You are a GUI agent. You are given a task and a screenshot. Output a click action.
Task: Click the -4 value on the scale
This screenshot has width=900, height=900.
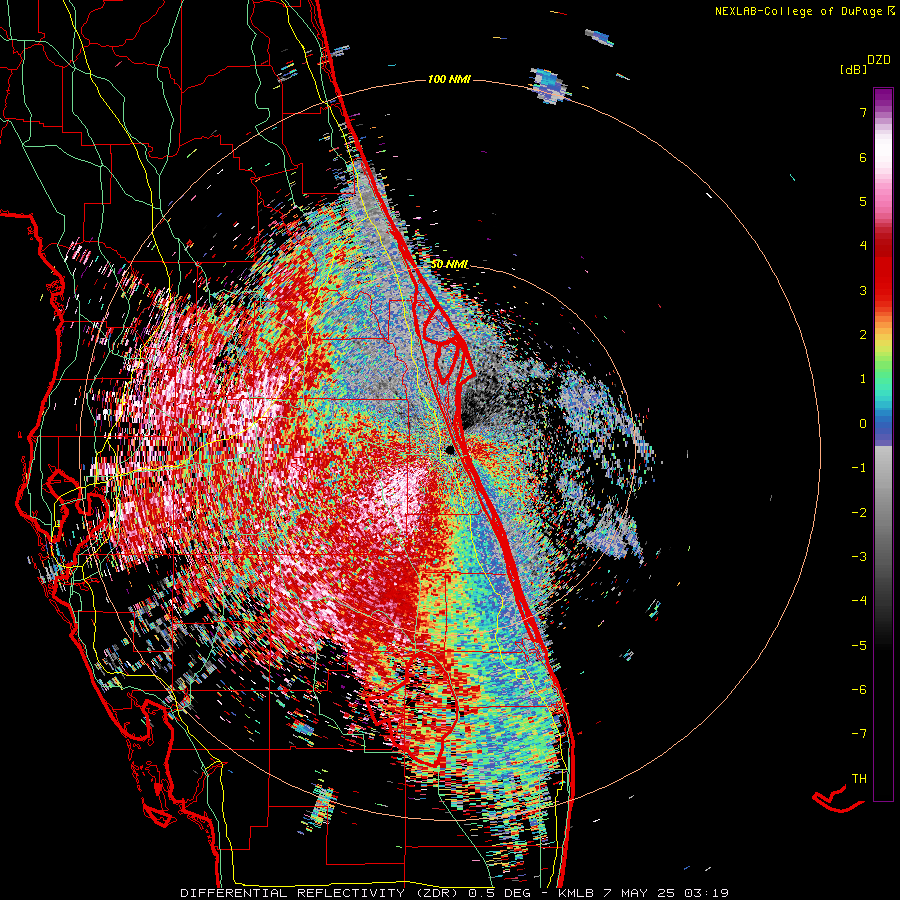(859, 600)
